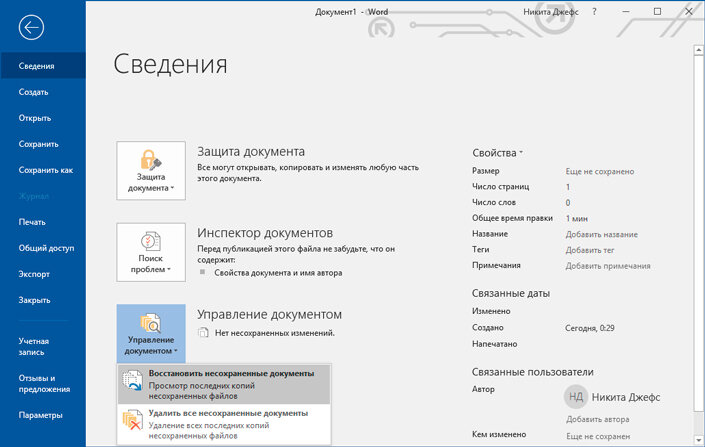Open the Печать page
Image resolution: width=705 pixels, height=447 pixels.
(43, 222)
